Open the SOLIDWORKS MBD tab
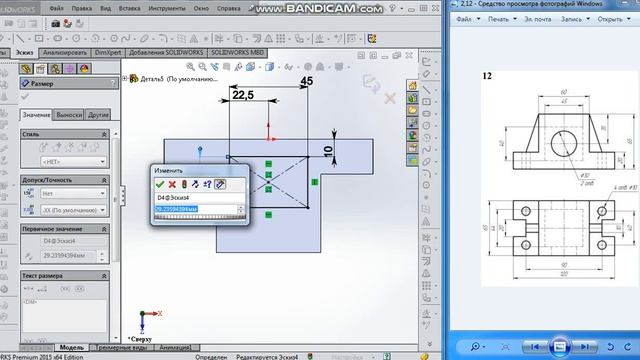640x360 pixels. [x=238, y=53]
